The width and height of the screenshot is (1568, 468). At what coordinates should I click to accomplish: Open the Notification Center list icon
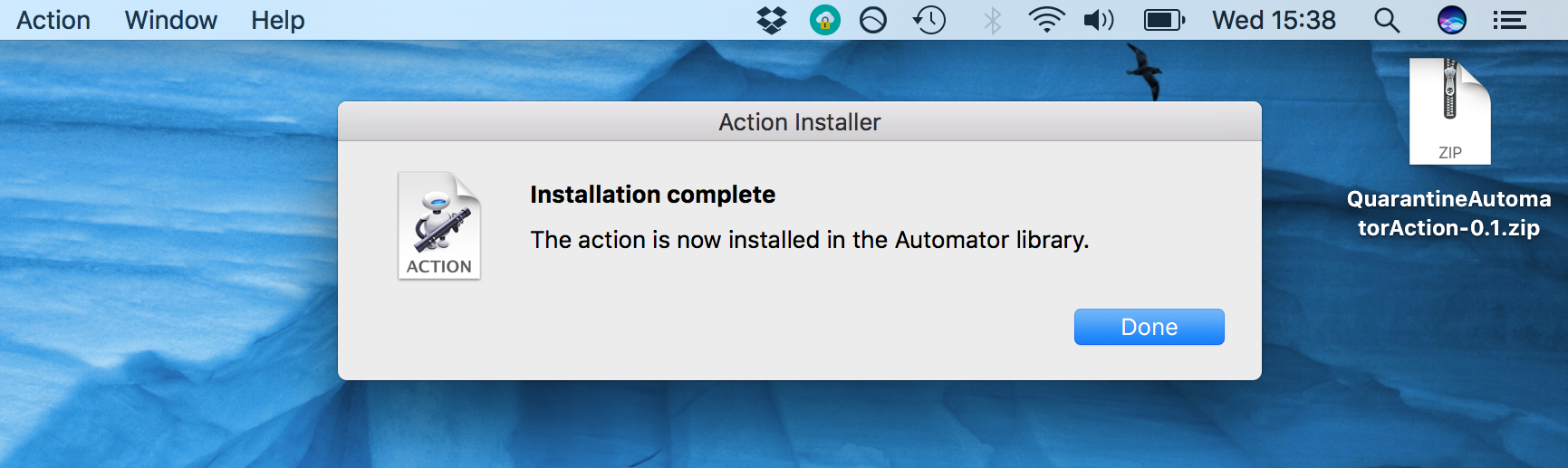1510,20
